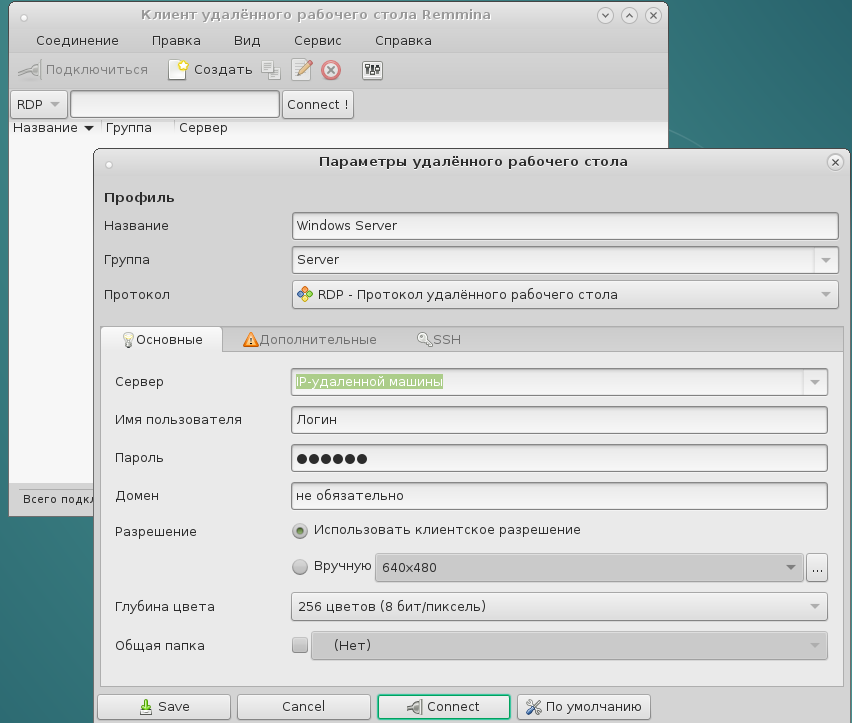This screenshot has height=723, width=852.
Task: Sort list by the Название column header
Action: 53,128
